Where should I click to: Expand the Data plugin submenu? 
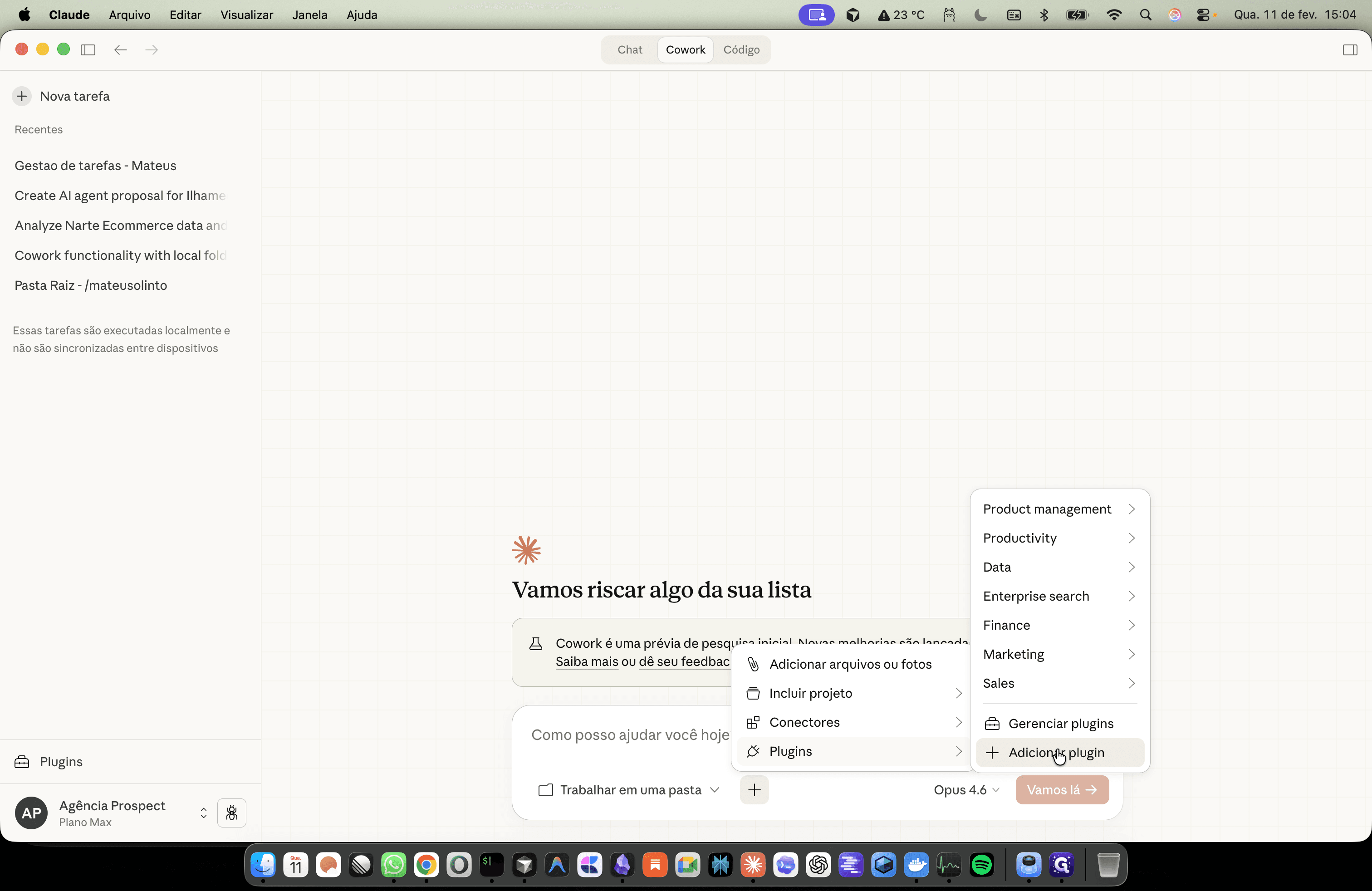tap(1059, 567)
